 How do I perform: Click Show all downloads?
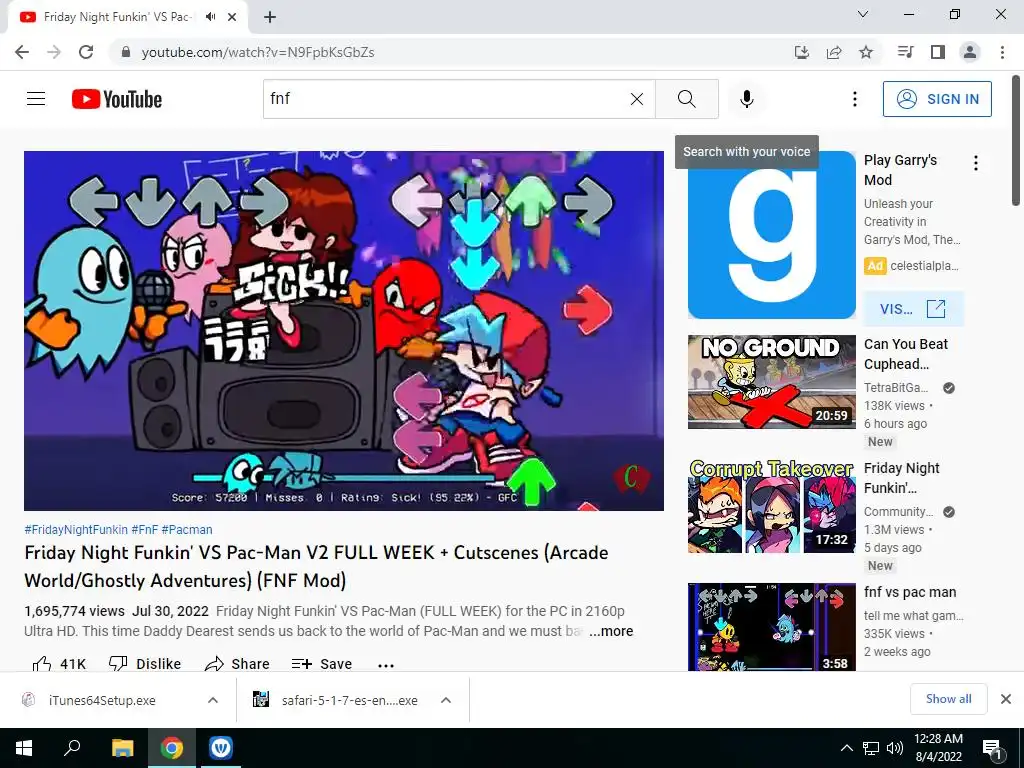point(948,699)
